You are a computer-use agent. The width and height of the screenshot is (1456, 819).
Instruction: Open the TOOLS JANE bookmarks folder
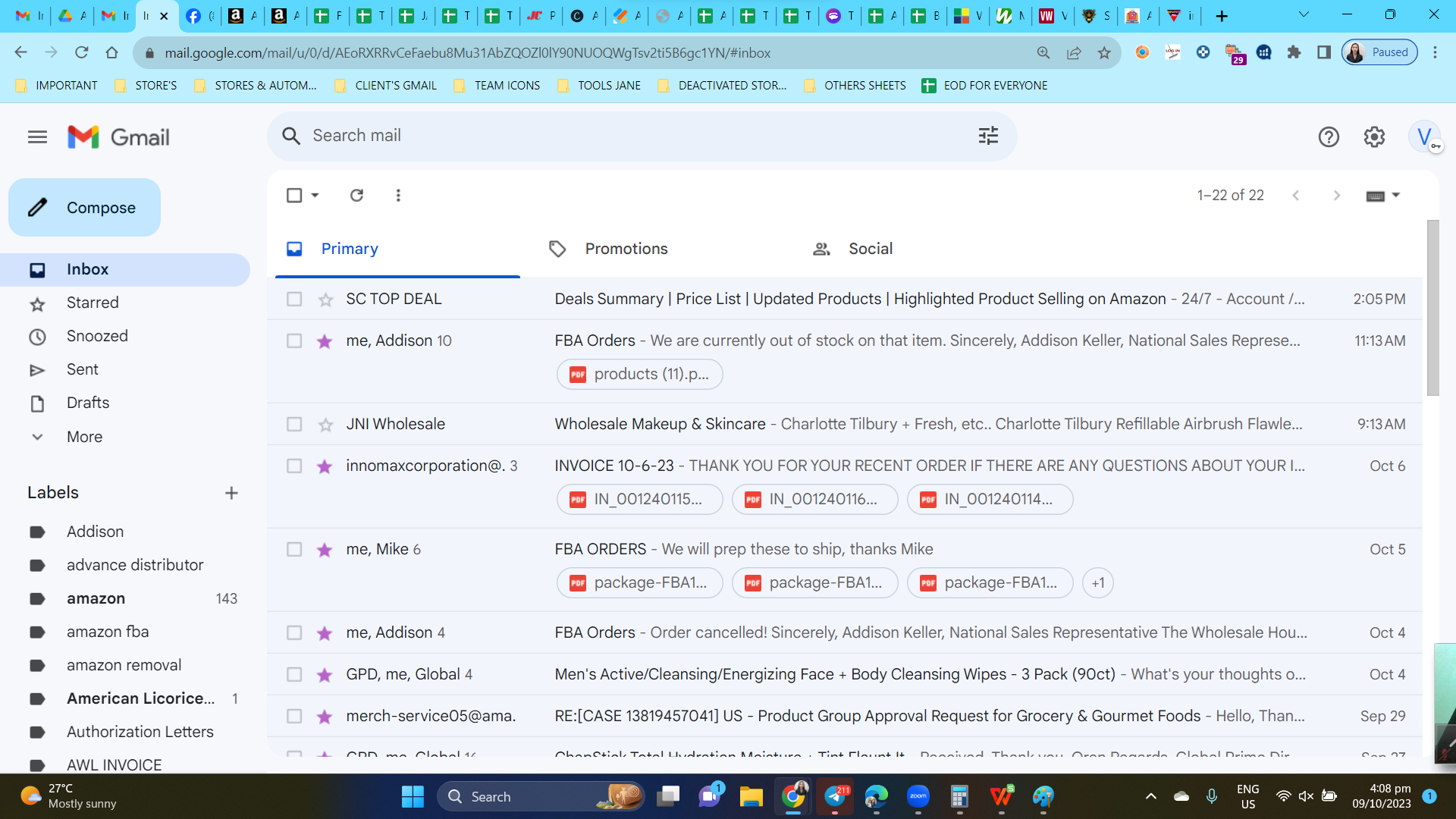[599, 86]
